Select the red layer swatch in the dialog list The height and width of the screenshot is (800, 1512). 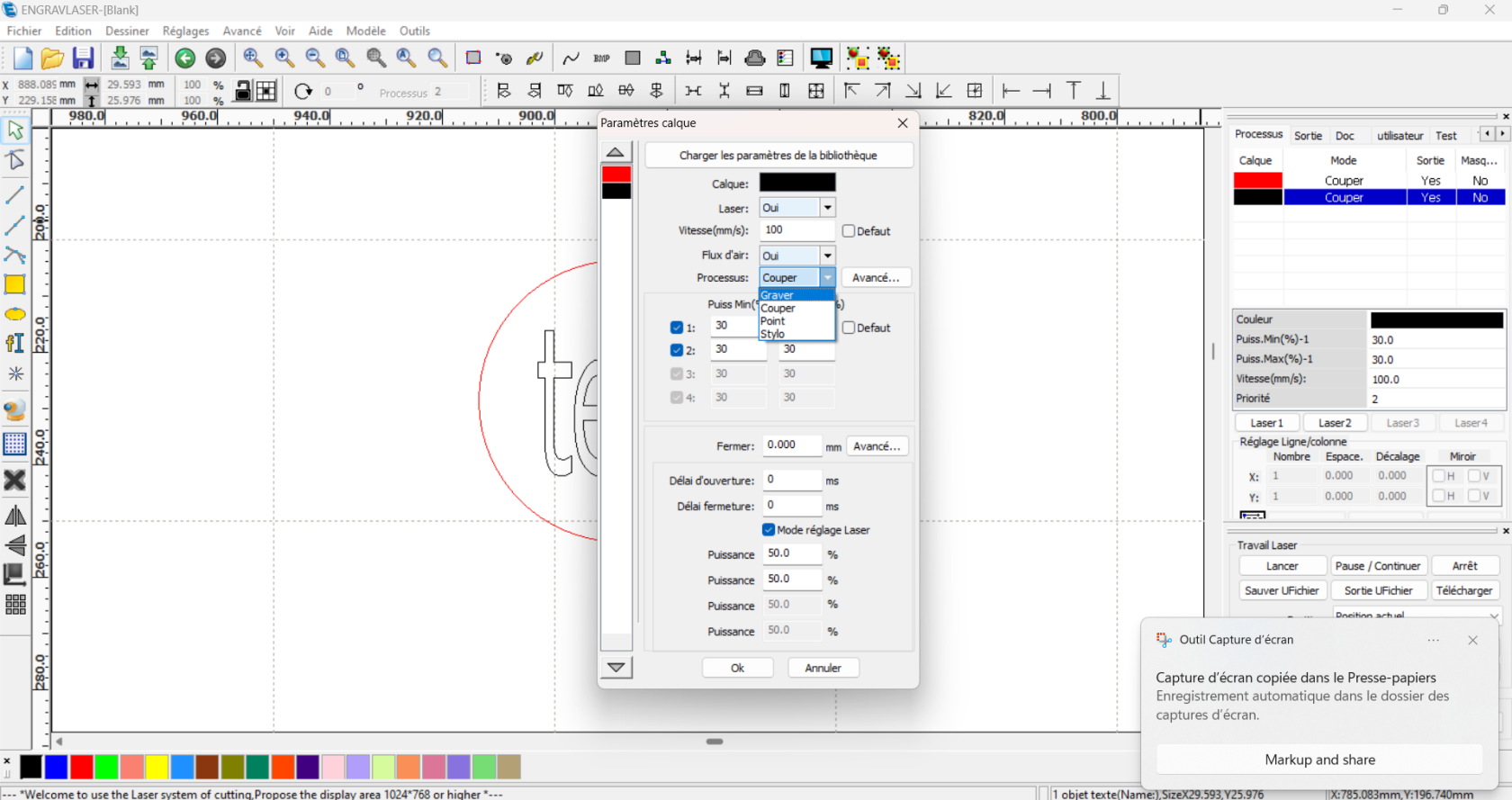click(616, 175)
